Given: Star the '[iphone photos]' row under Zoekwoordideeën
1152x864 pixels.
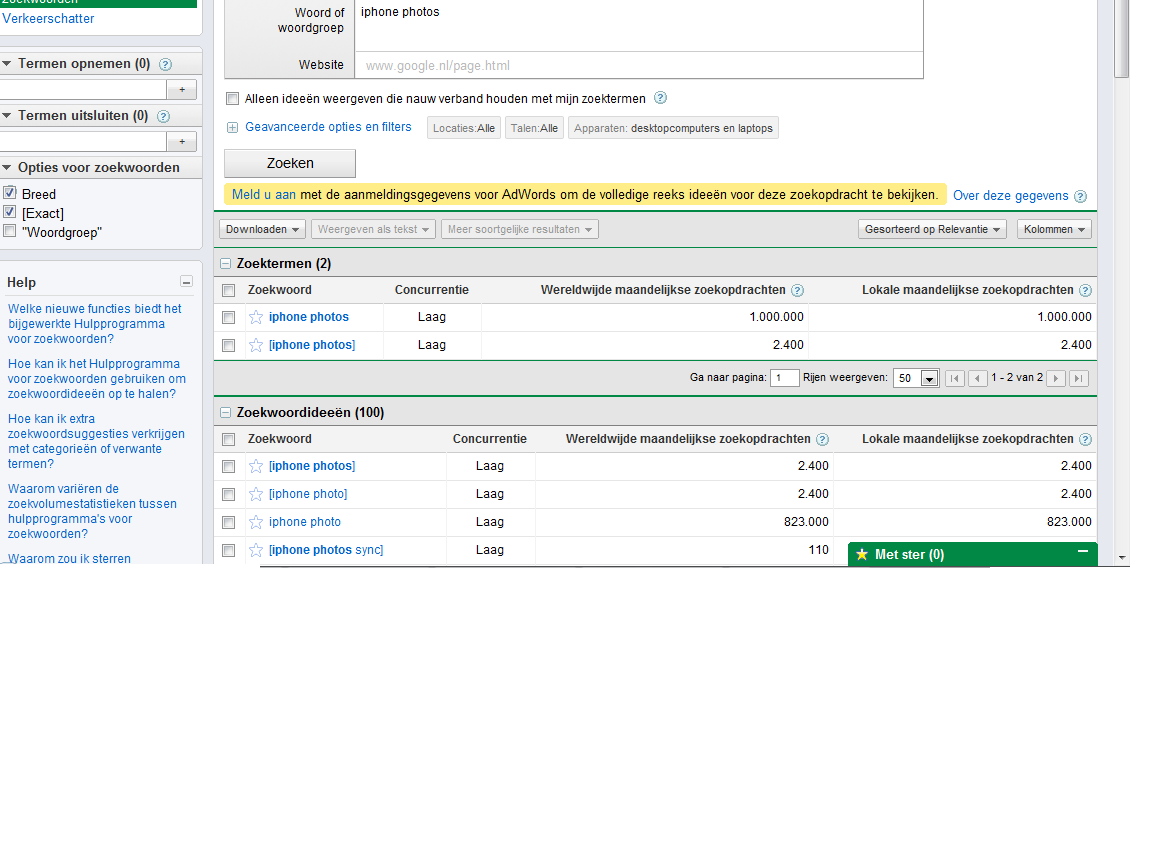Looking at the screenshot, I should click(256, 467).
